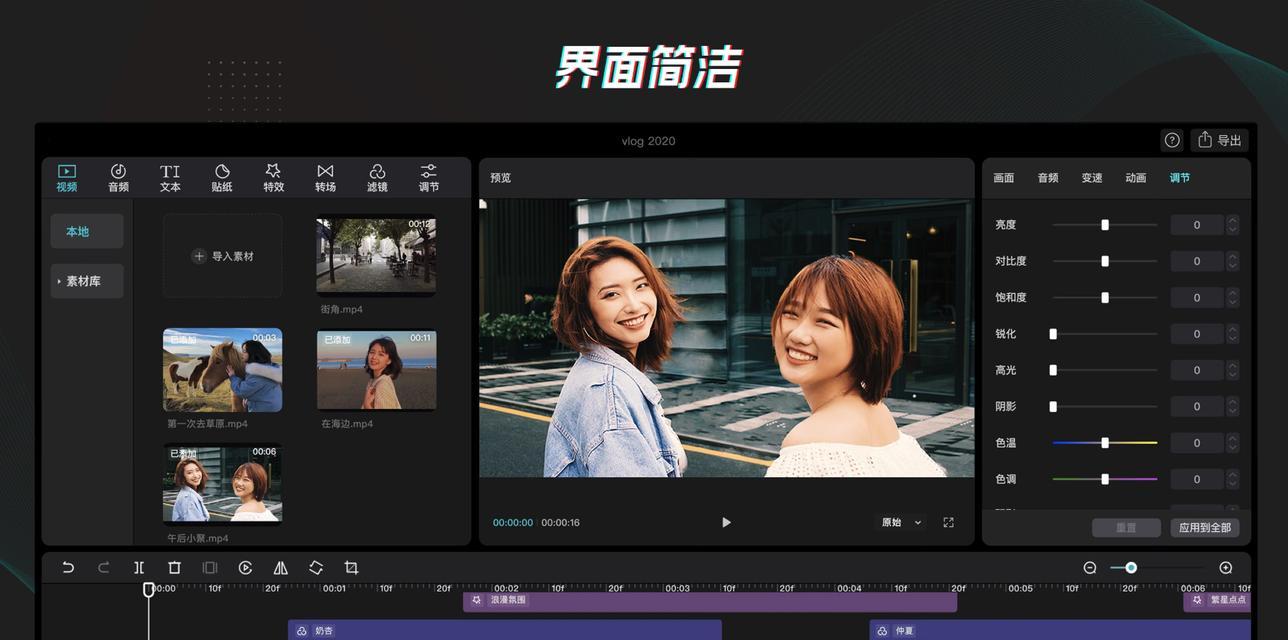Play the preview video

726,522
